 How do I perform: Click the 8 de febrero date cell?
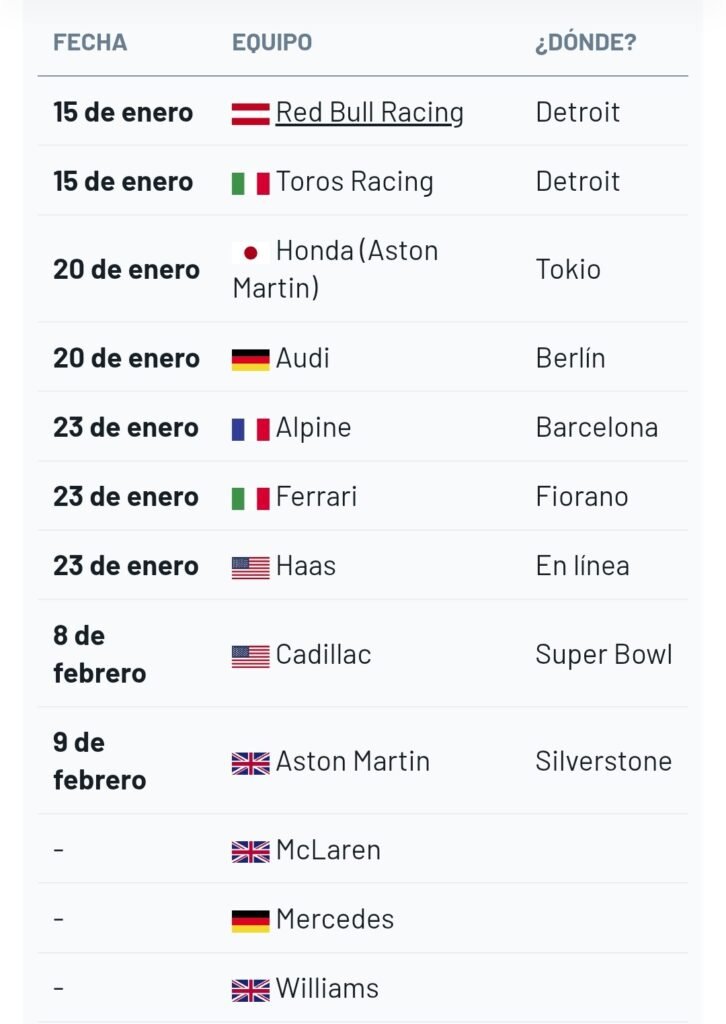click(99, 654)
